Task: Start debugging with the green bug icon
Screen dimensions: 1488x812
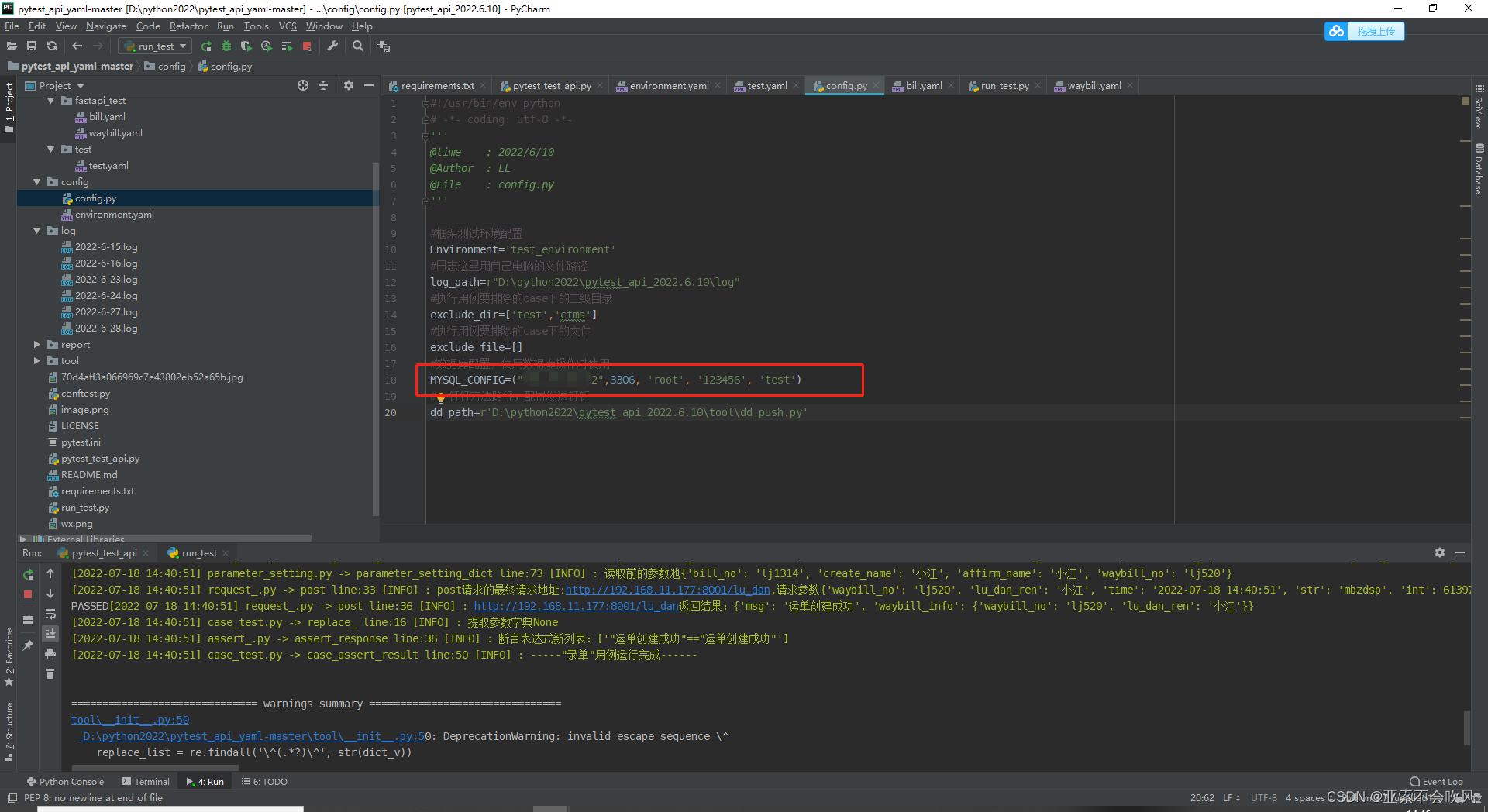Action: coord(226,46)
